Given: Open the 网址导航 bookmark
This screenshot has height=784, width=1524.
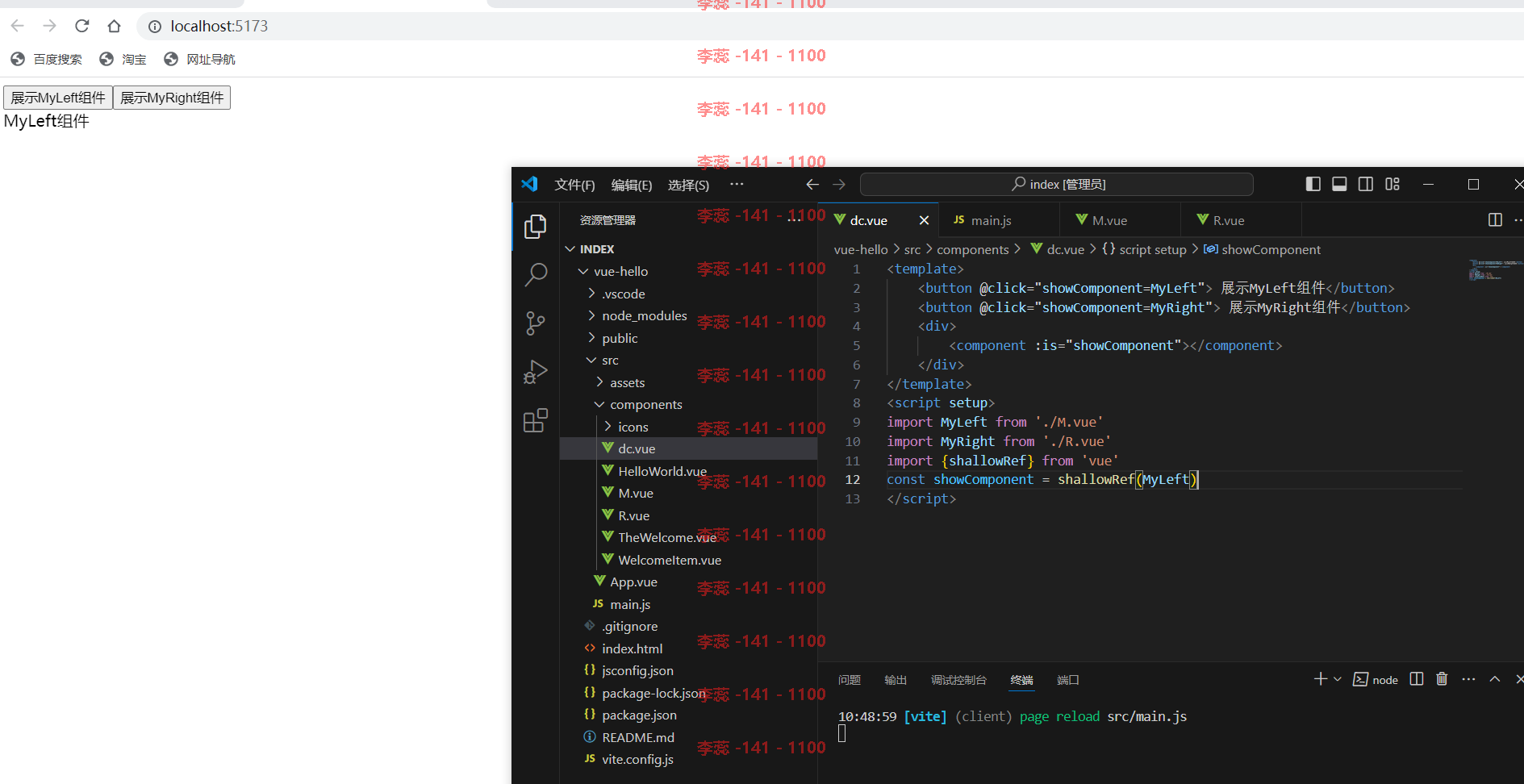Looking at the screenshot, I should 199,59.
